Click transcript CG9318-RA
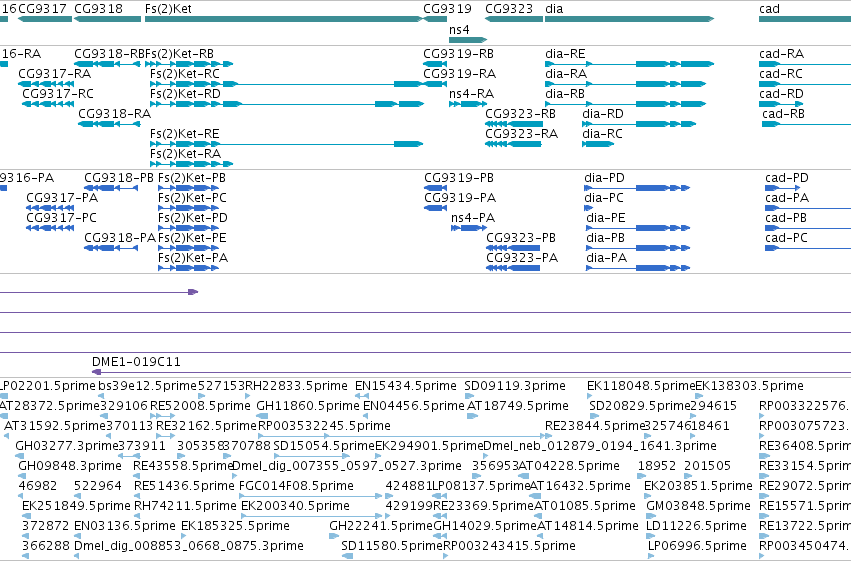 115,114
